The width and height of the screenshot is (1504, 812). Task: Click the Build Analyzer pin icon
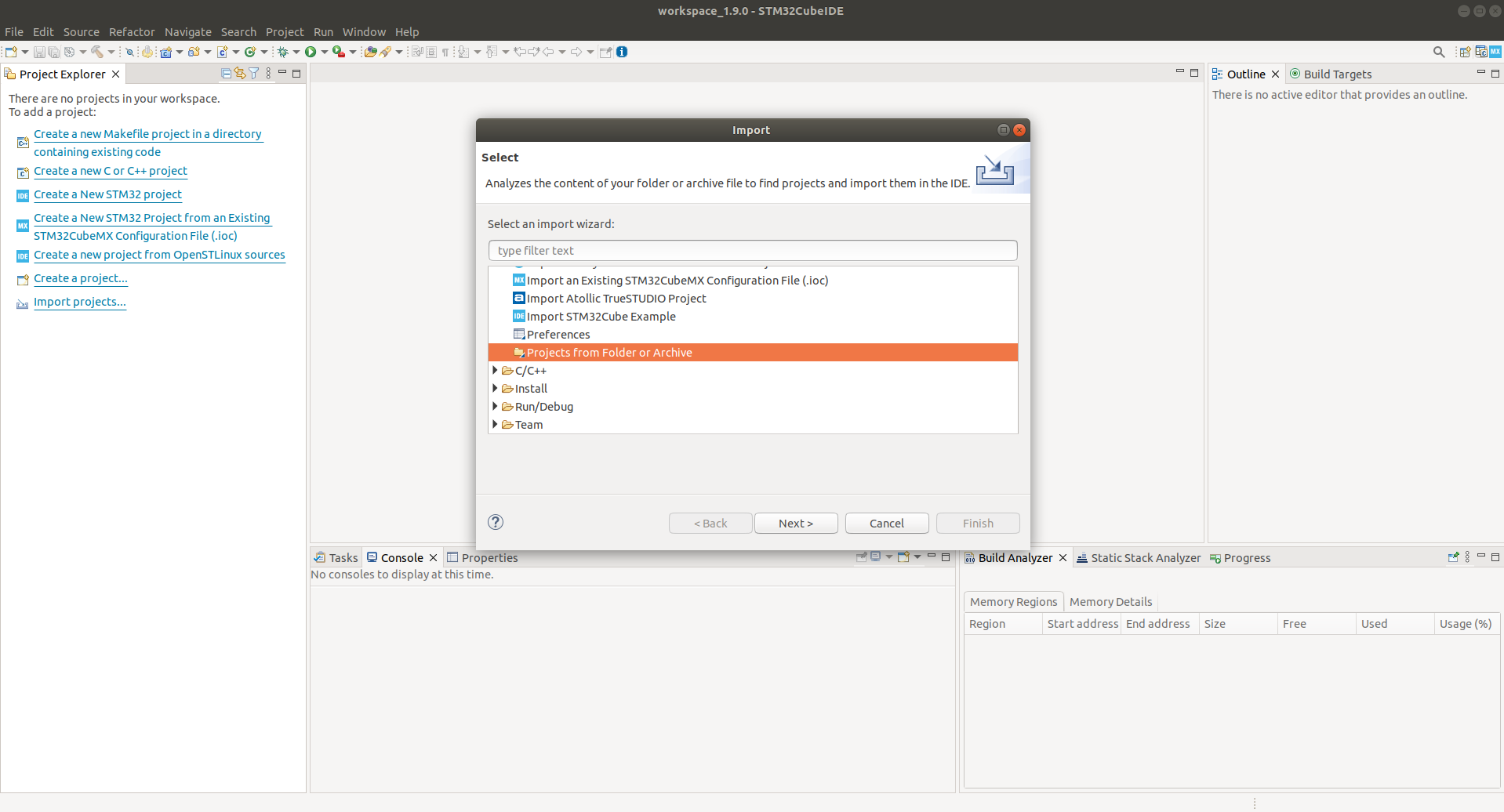pyautogui.click(x=1453, y=557)
